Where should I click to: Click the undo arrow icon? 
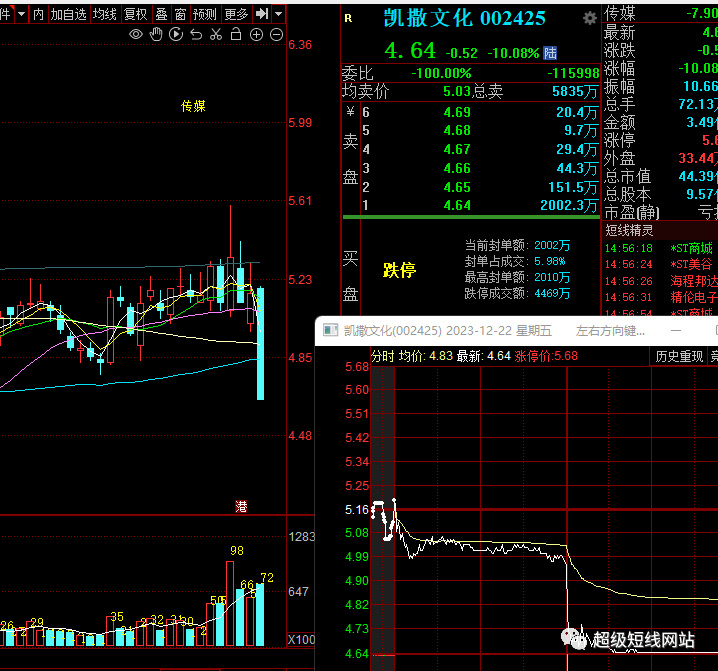click(x=196, y=34)
